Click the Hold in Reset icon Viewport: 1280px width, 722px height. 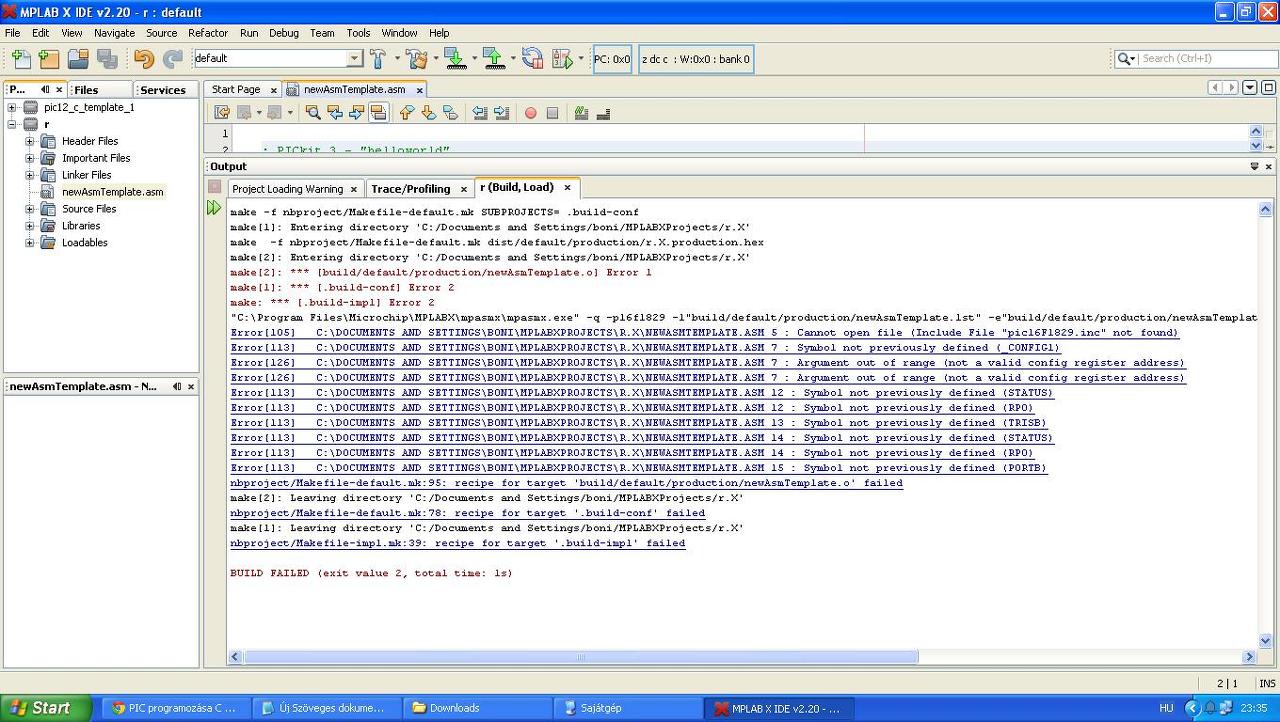pyautogui.click(x=532, y=59)
